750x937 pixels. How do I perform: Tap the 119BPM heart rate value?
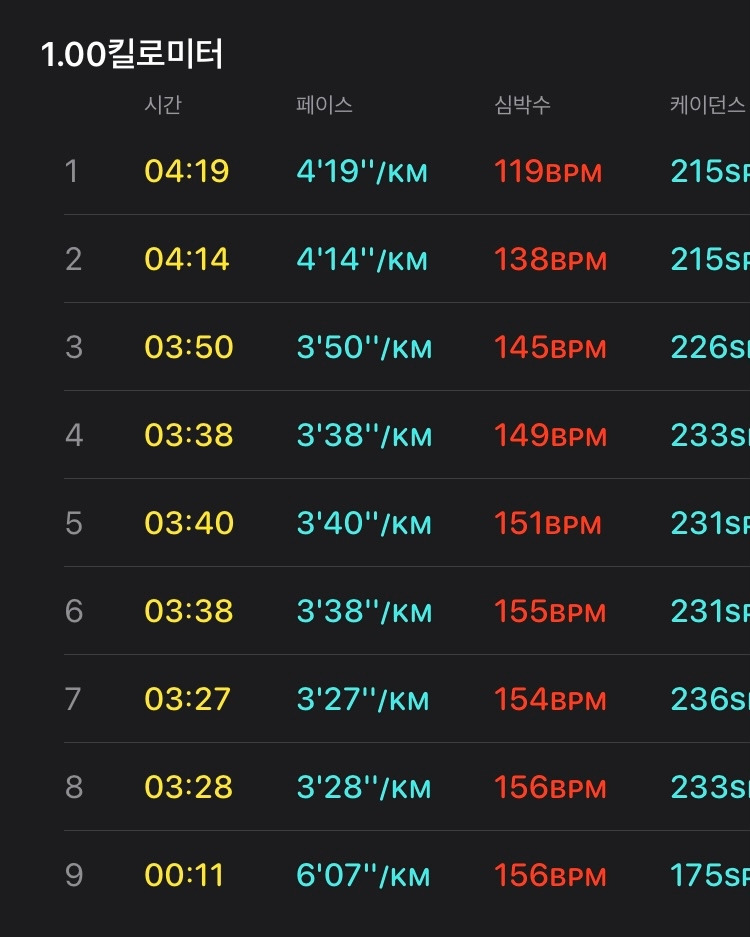(548, 172)
